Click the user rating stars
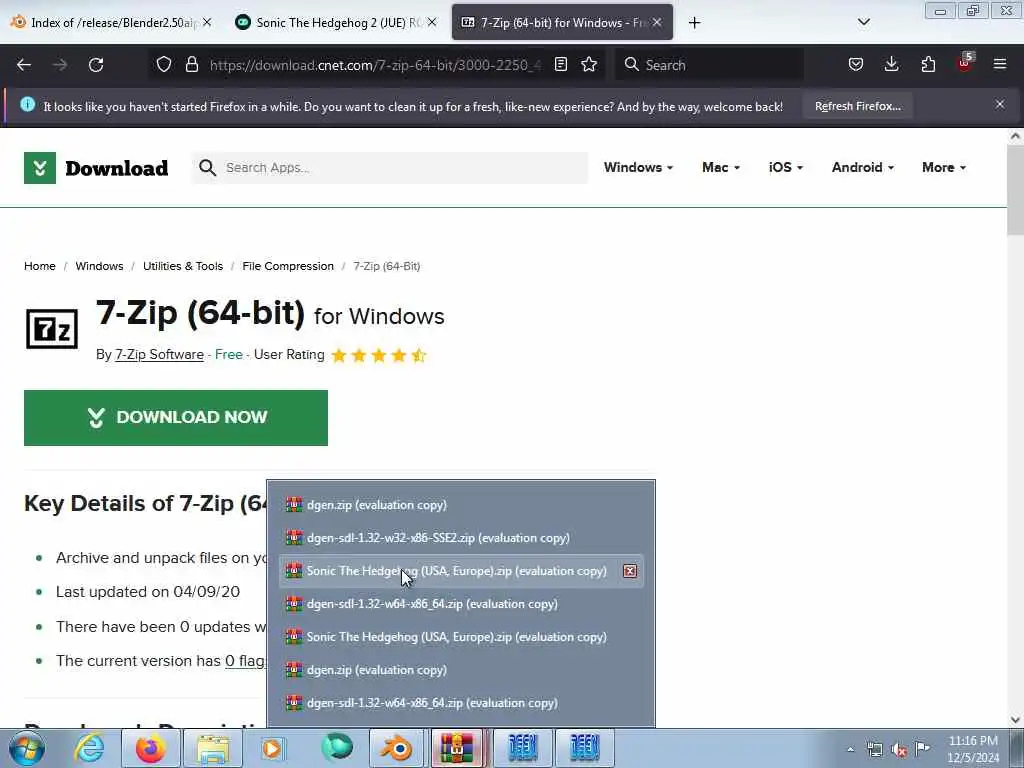This screenshot has width=1024, height=768. click(379, 355)
